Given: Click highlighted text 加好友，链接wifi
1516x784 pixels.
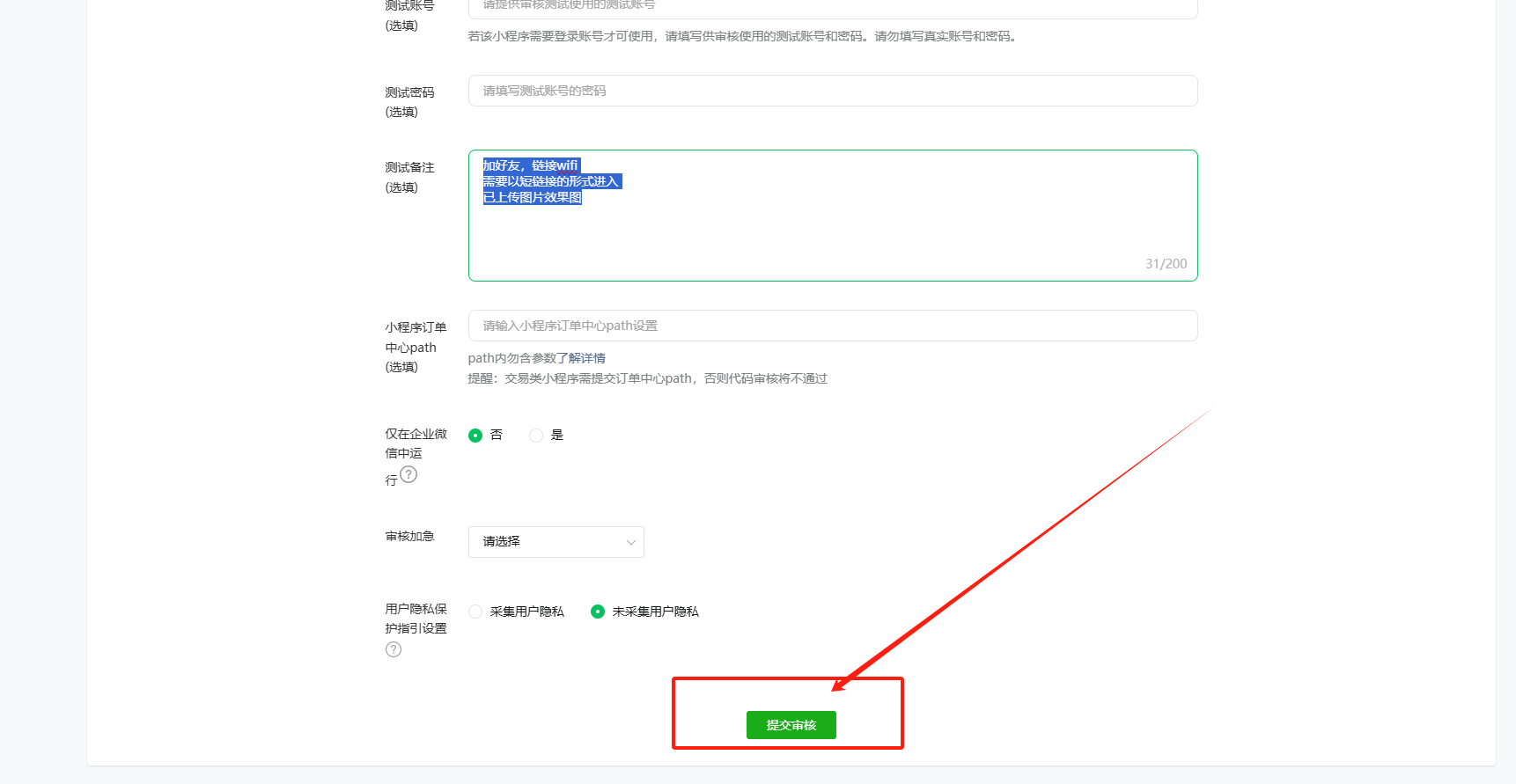Looking at the screenshot, I should tap(531, 165).
